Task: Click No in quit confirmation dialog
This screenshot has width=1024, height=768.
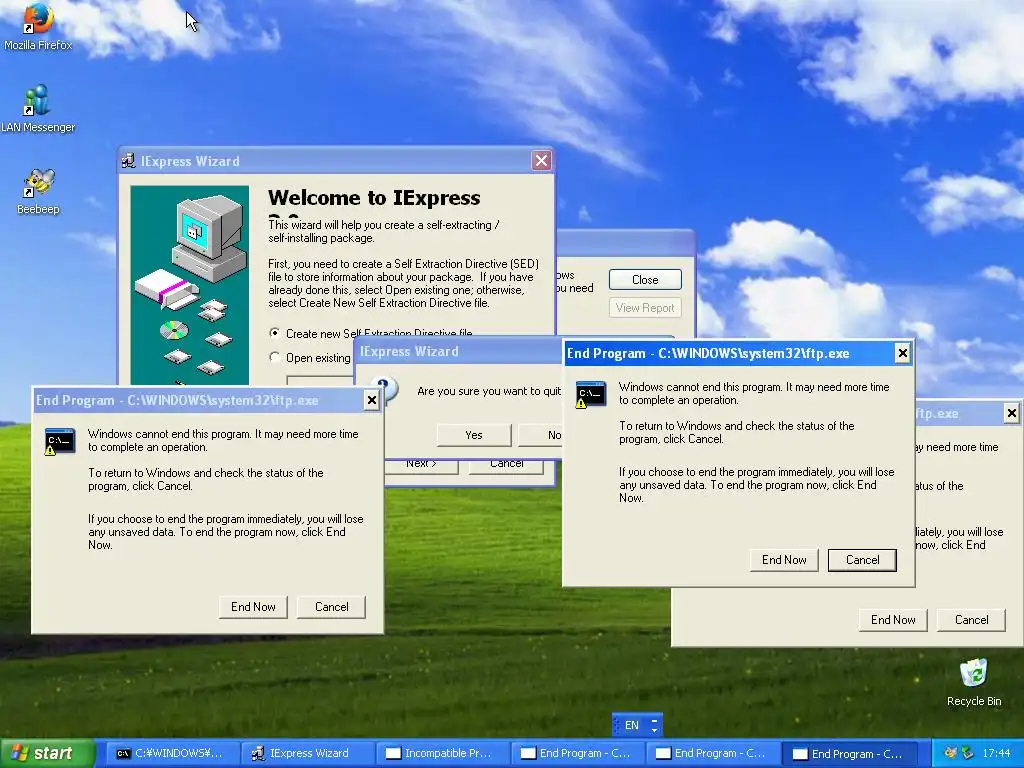Action: click(541, 435)
